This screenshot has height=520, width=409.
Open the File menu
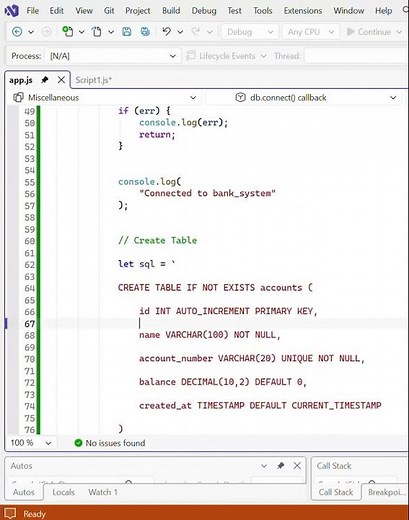point(32,11)
